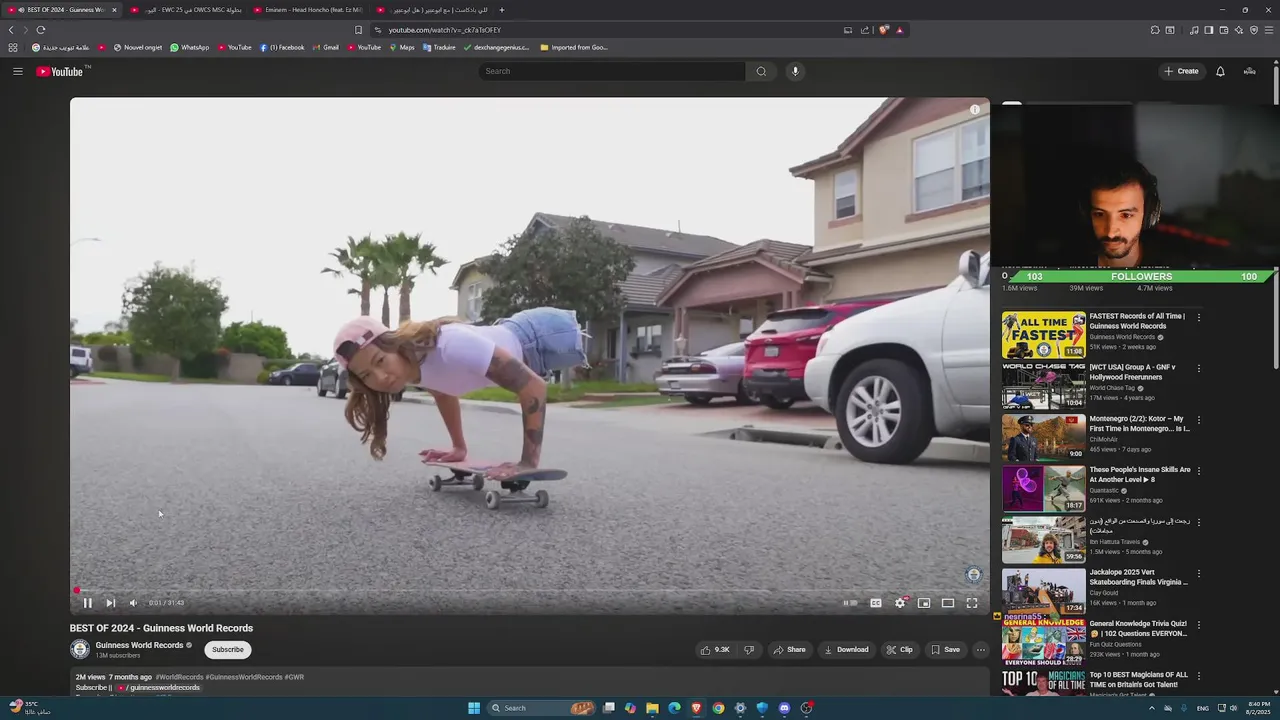Open options for Jackalope 2025 Vert video
Screen dimensions: 1280x720
coord(1199,573)
